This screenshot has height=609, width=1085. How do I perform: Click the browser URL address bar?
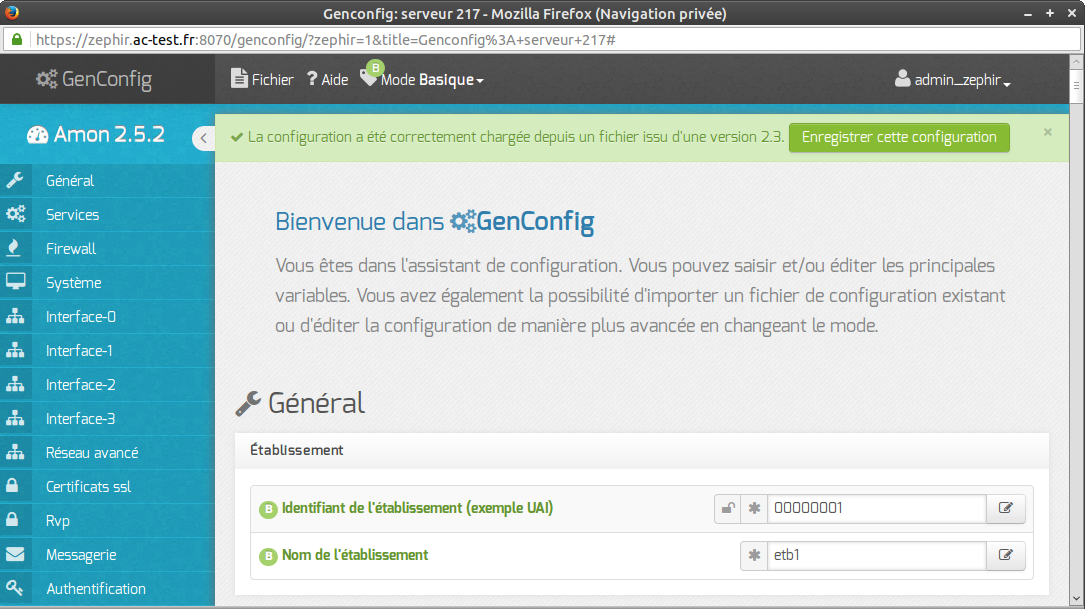pyautogui.click(x=542, y=39)
